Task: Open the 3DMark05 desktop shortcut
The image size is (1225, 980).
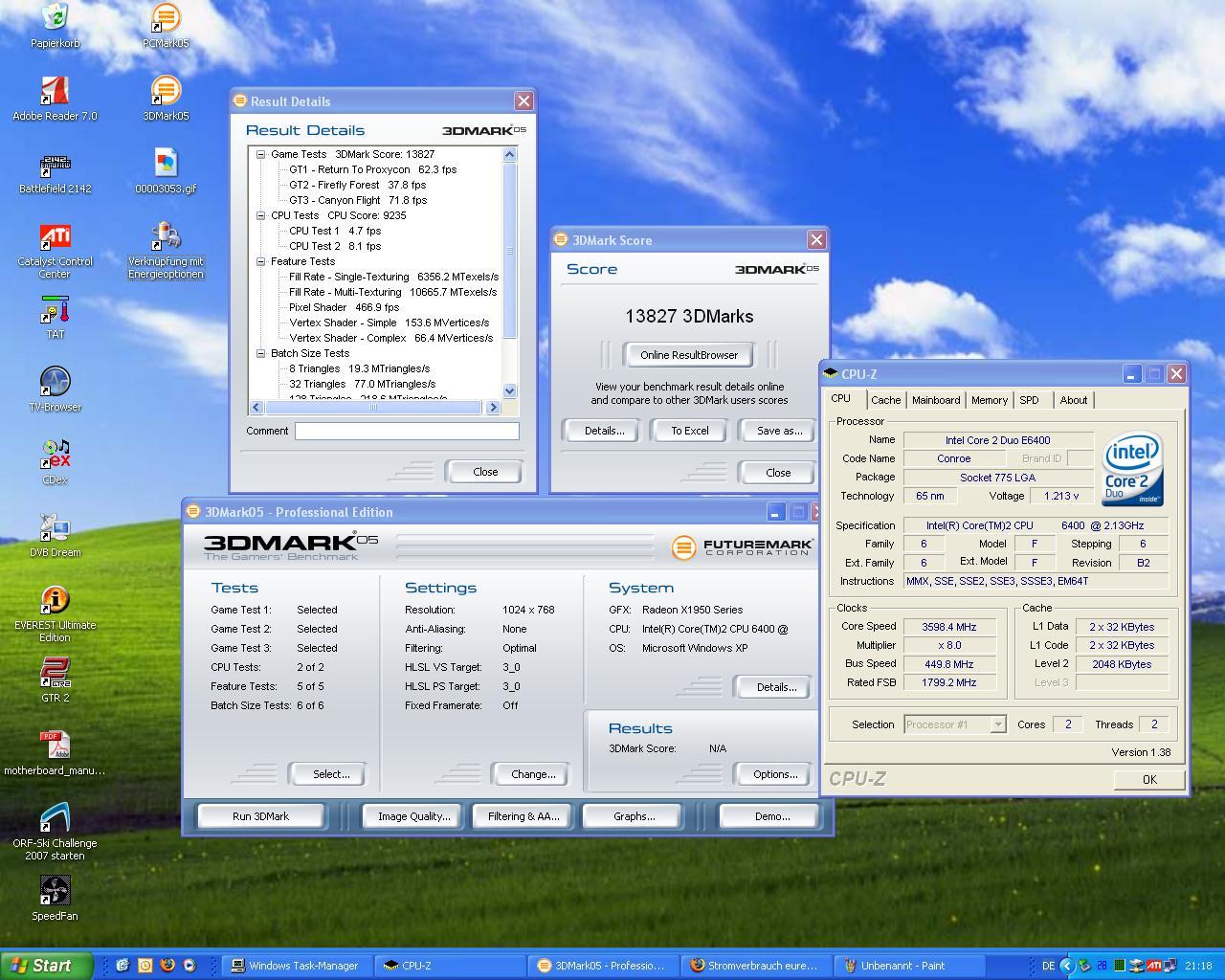Action: click(x=165, y=91)
